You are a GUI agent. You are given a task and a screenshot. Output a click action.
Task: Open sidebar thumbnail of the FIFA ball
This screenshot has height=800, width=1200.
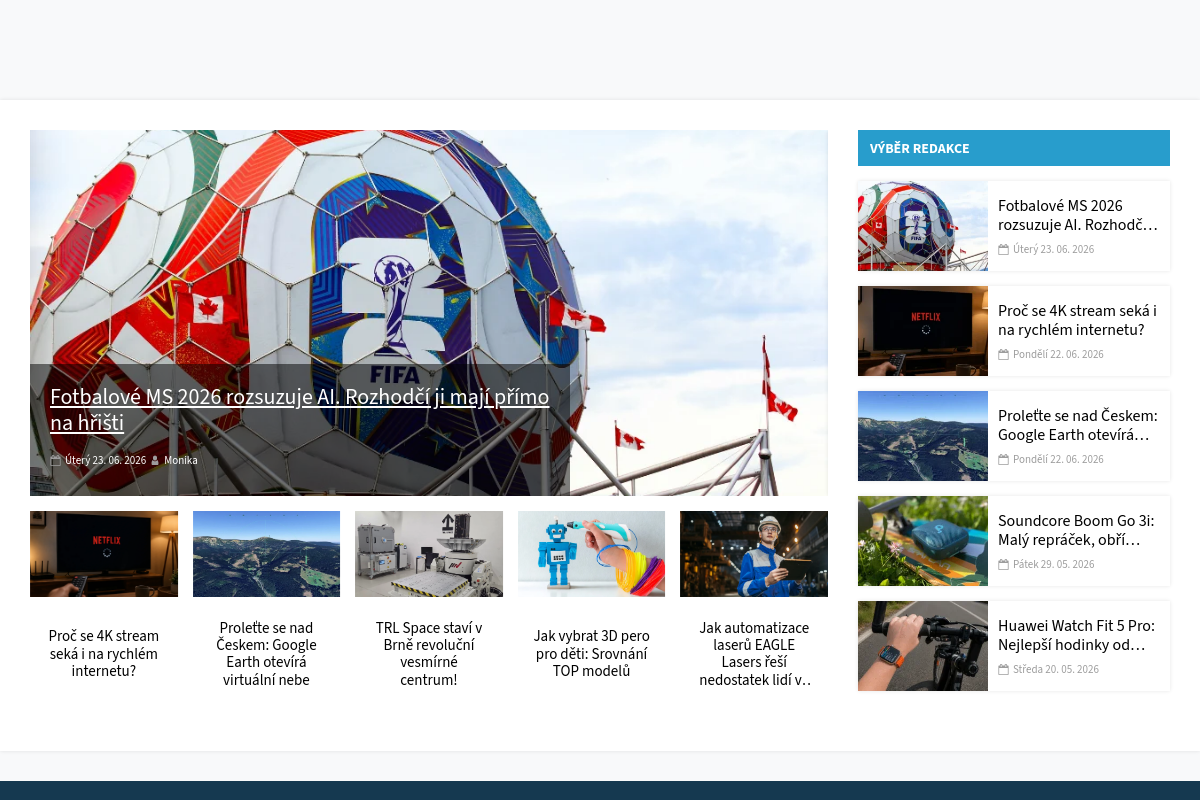pyautogui.click(x=923, y=226)
